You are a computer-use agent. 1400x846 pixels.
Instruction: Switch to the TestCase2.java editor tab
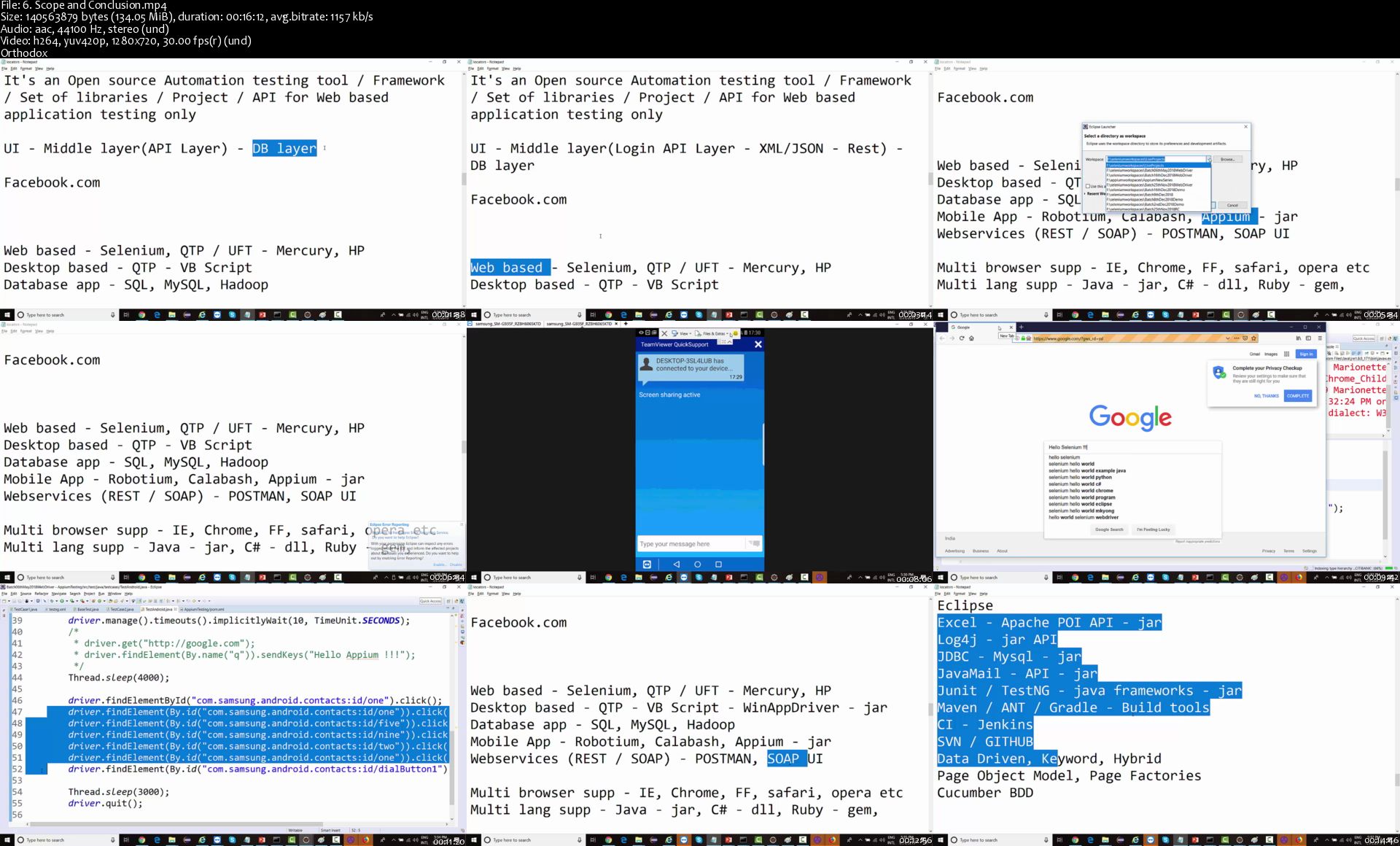click(121, 609)
